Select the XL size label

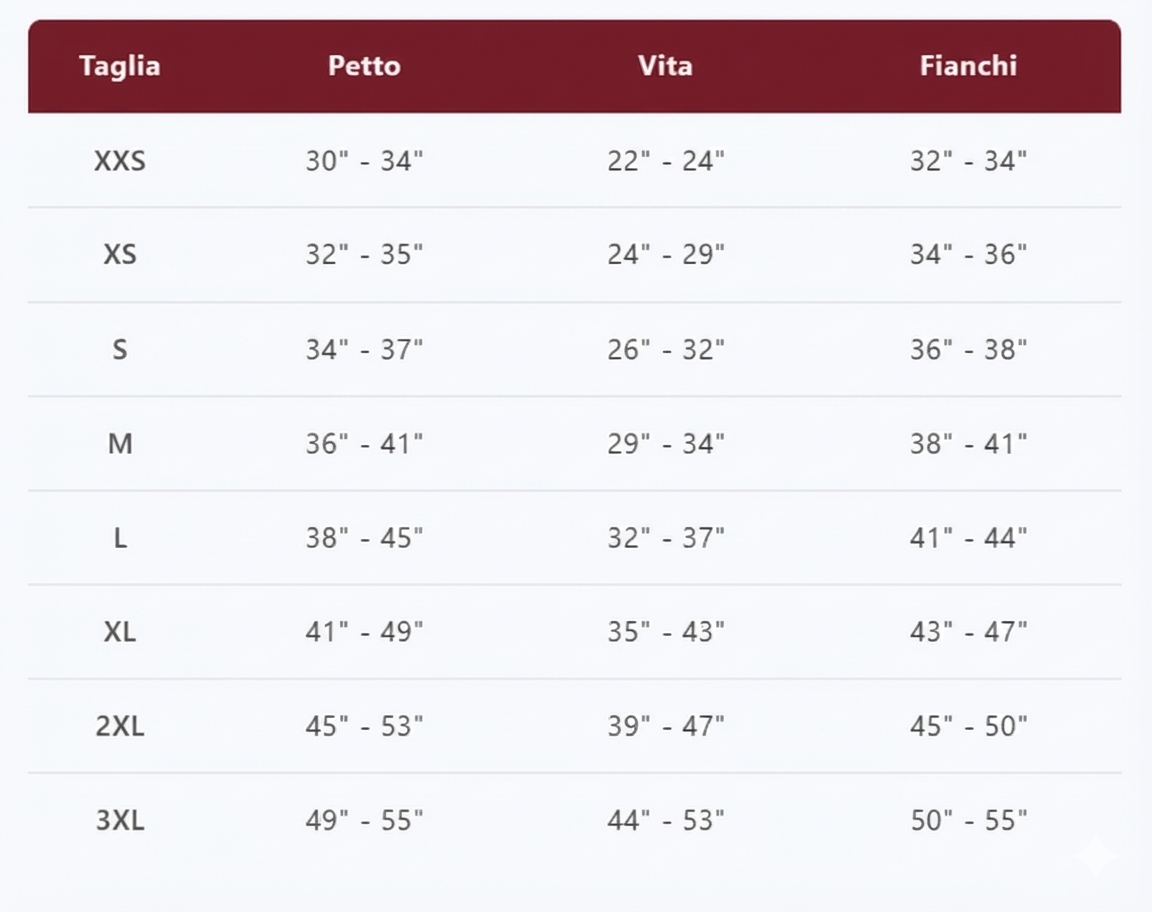(120, 632)
